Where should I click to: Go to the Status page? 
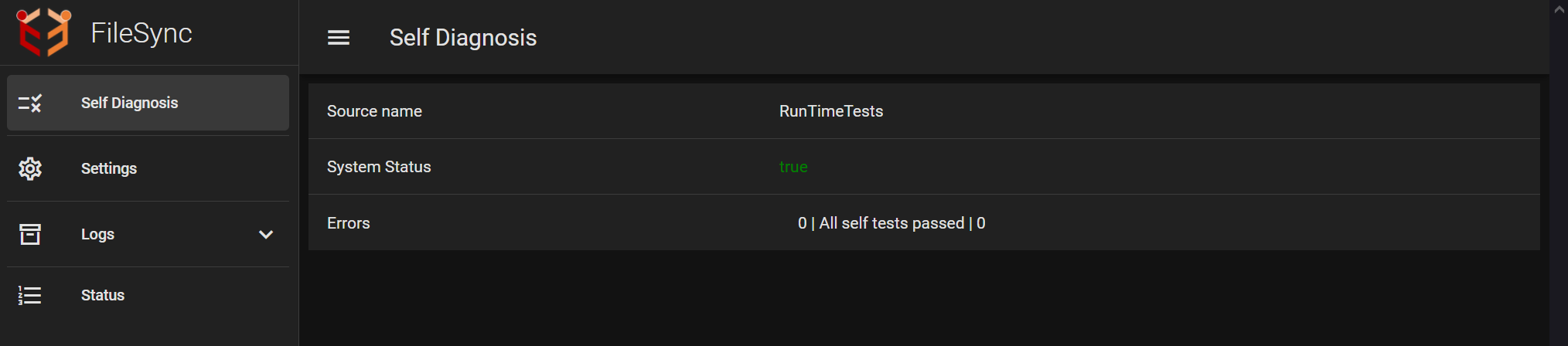tap(148, 295)
